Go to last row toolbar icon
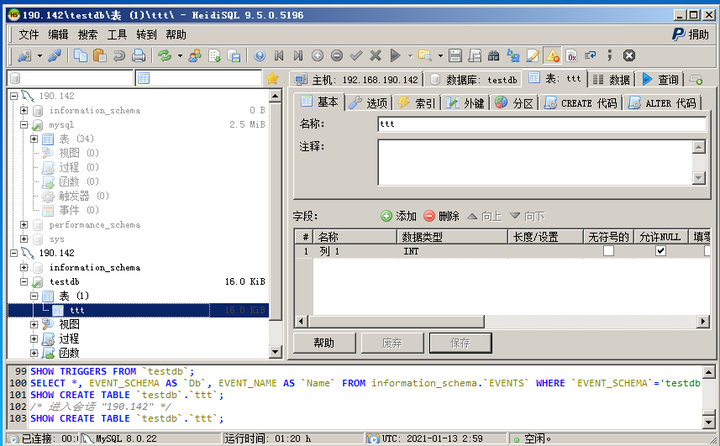 298,56
